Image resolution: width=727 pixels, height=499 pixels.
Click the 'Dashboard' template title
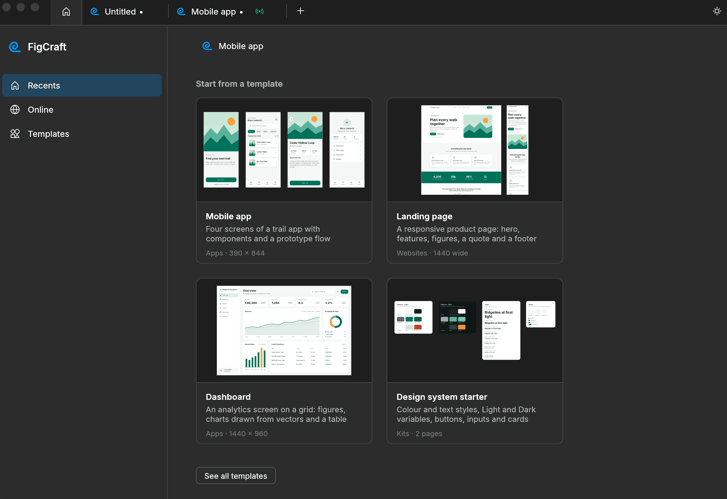[x=228, y=397]
